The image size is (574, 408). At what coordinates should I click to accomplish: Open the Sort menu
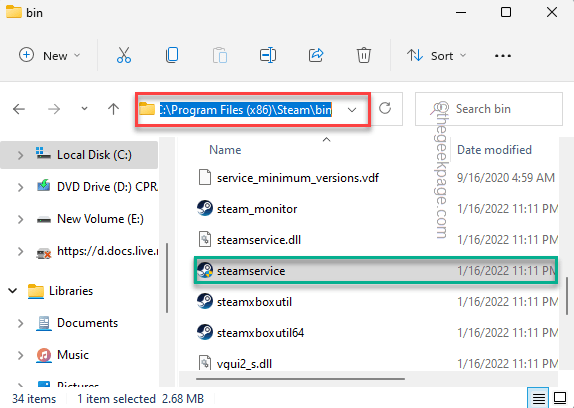tap(436, 56)
